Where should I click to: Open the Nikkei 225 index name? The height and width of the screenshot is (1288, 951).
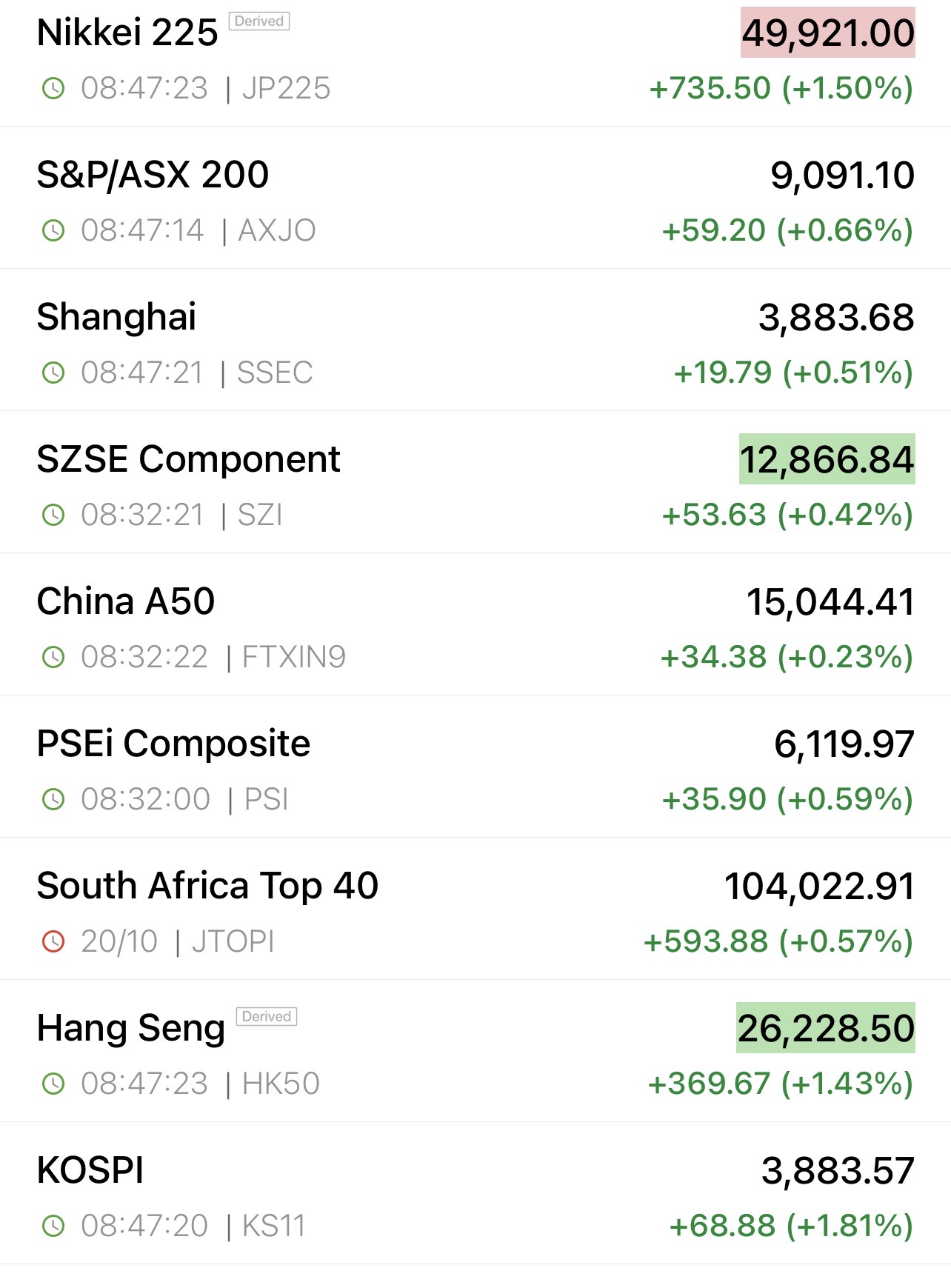click(x=127, y=33)
